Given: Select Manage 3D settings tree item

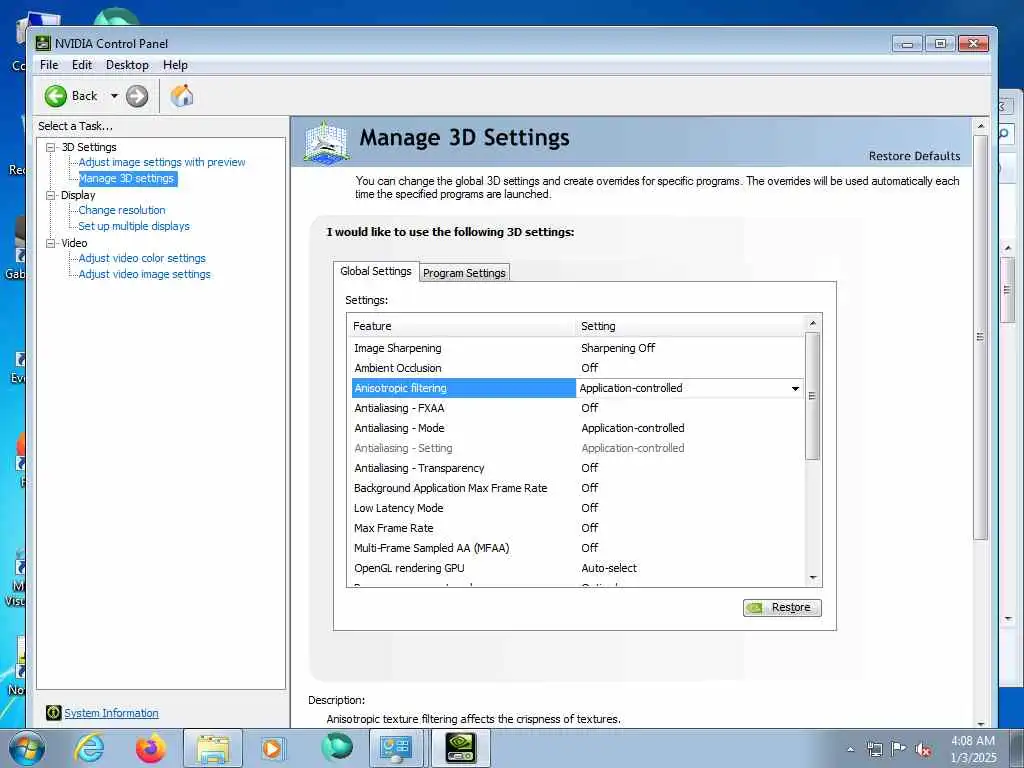Looking at the screenshot, I should (127, 178).
